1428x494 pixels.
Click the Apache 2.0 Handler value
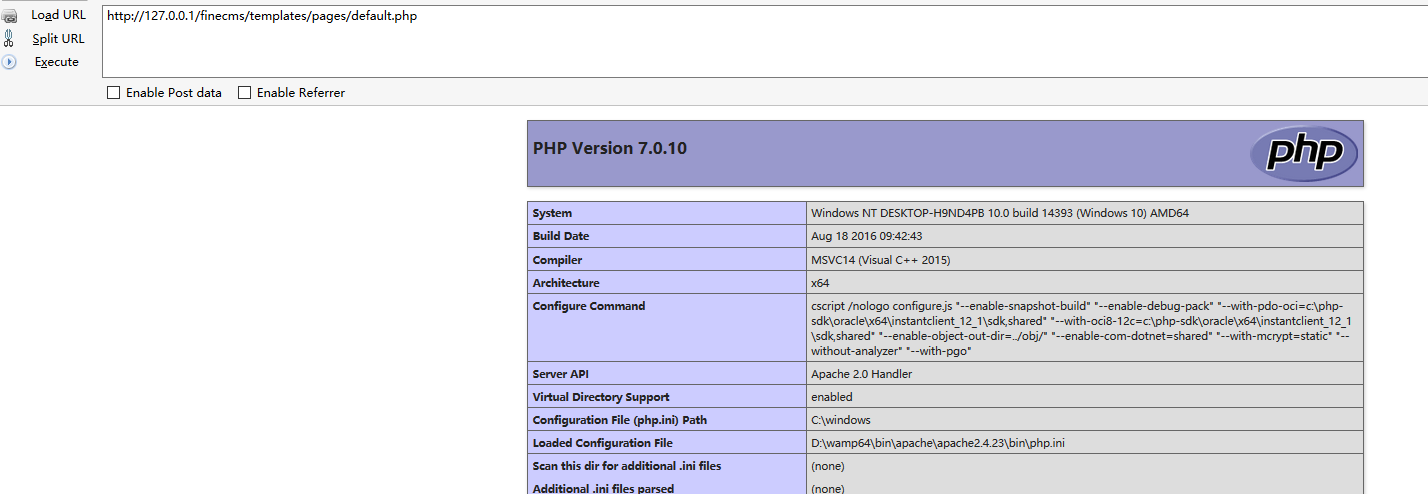[x=862, y=374]
